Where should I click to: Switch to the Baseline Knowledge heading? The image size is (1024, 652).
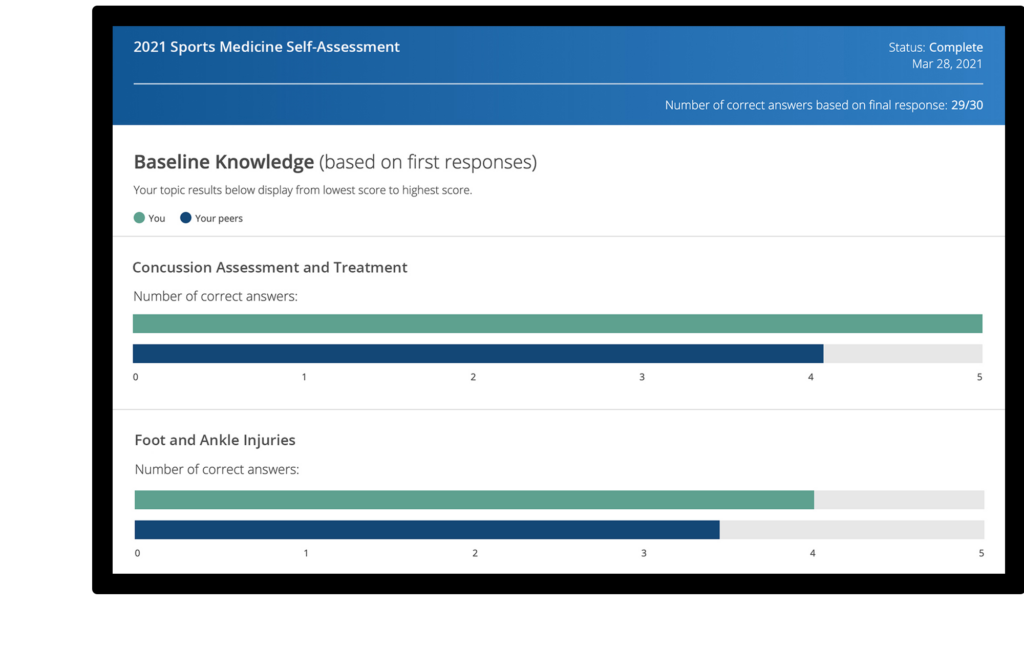(223, 161)
